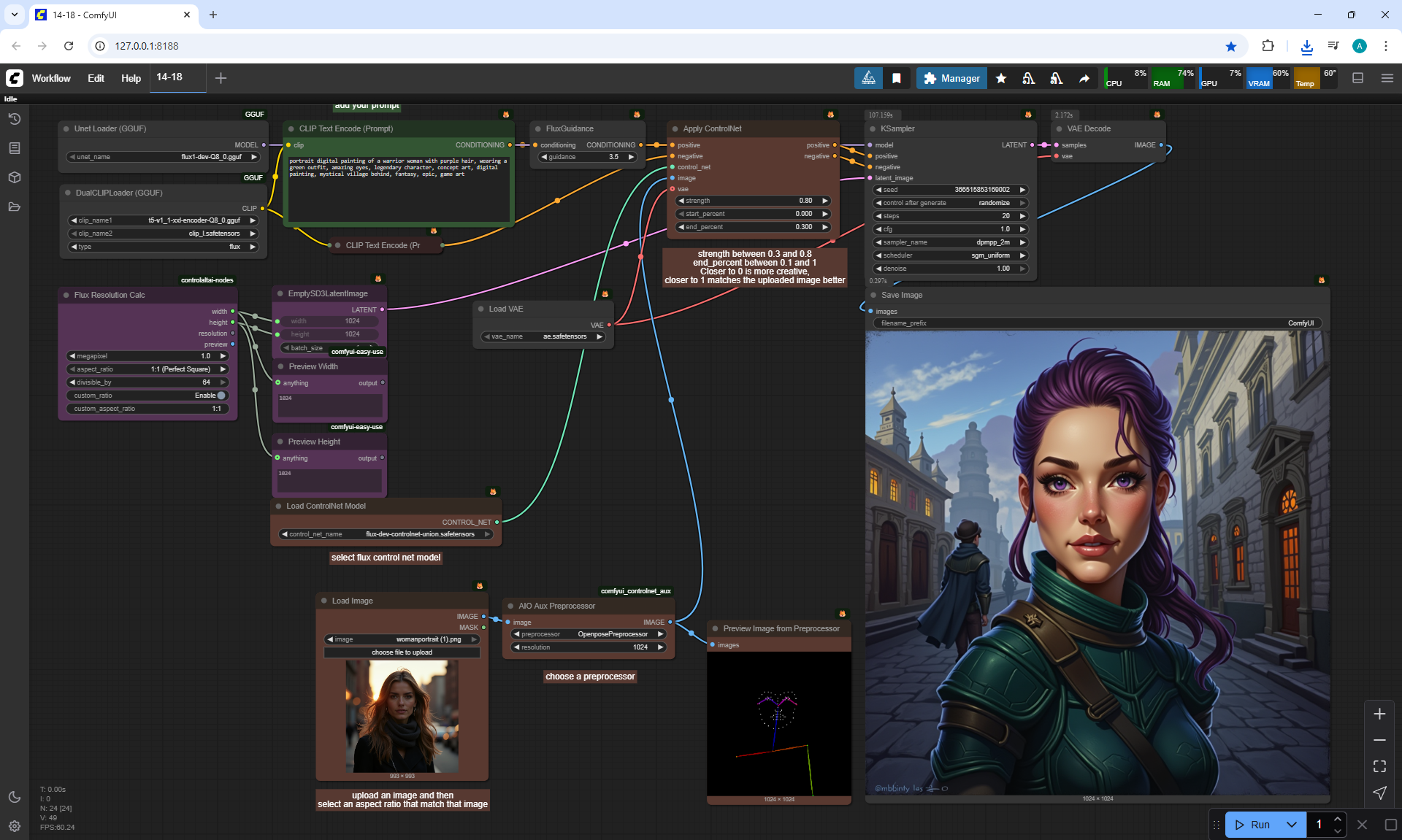Toggle collapse dot on KSampler node
1402x840 pixels.
[x=873, y=128]
